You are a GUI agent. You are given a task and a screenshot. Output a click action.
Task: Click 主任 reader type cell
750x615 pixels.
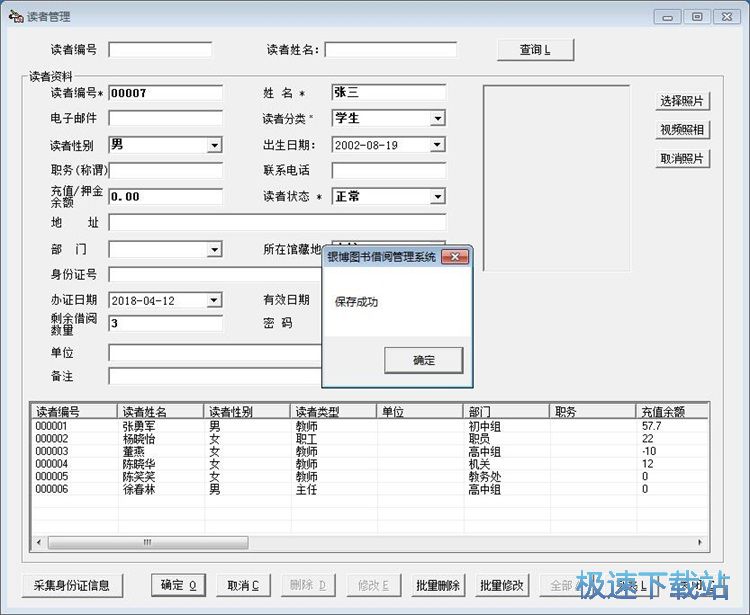(307, 489)
